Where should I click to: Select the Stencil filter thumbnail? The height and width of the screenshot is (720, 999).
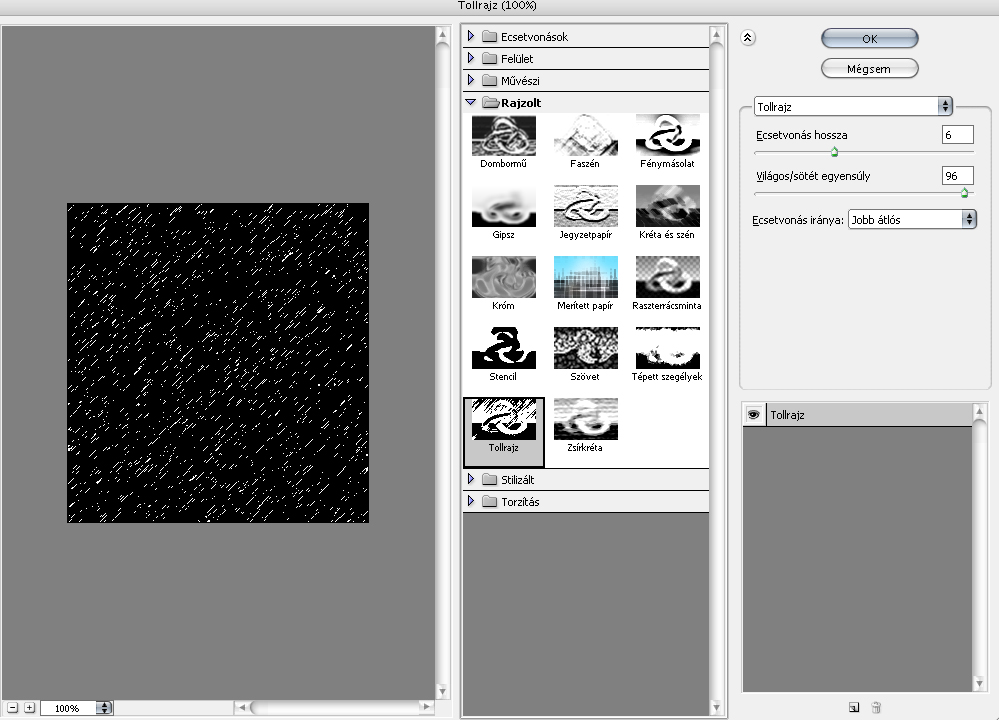pos(503,348)
